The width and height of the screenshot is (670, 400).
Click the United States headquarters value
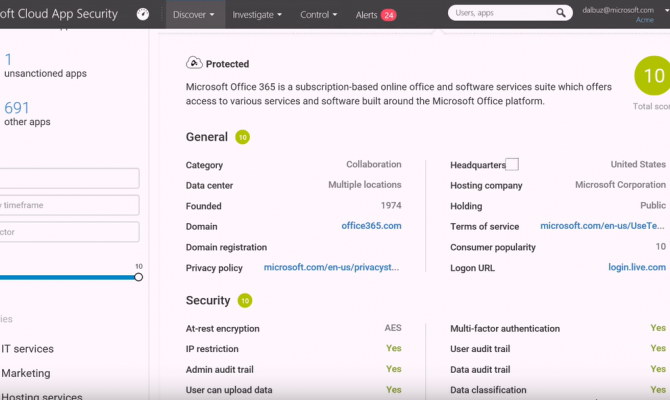pyautogui.click(x=638, y=164)
